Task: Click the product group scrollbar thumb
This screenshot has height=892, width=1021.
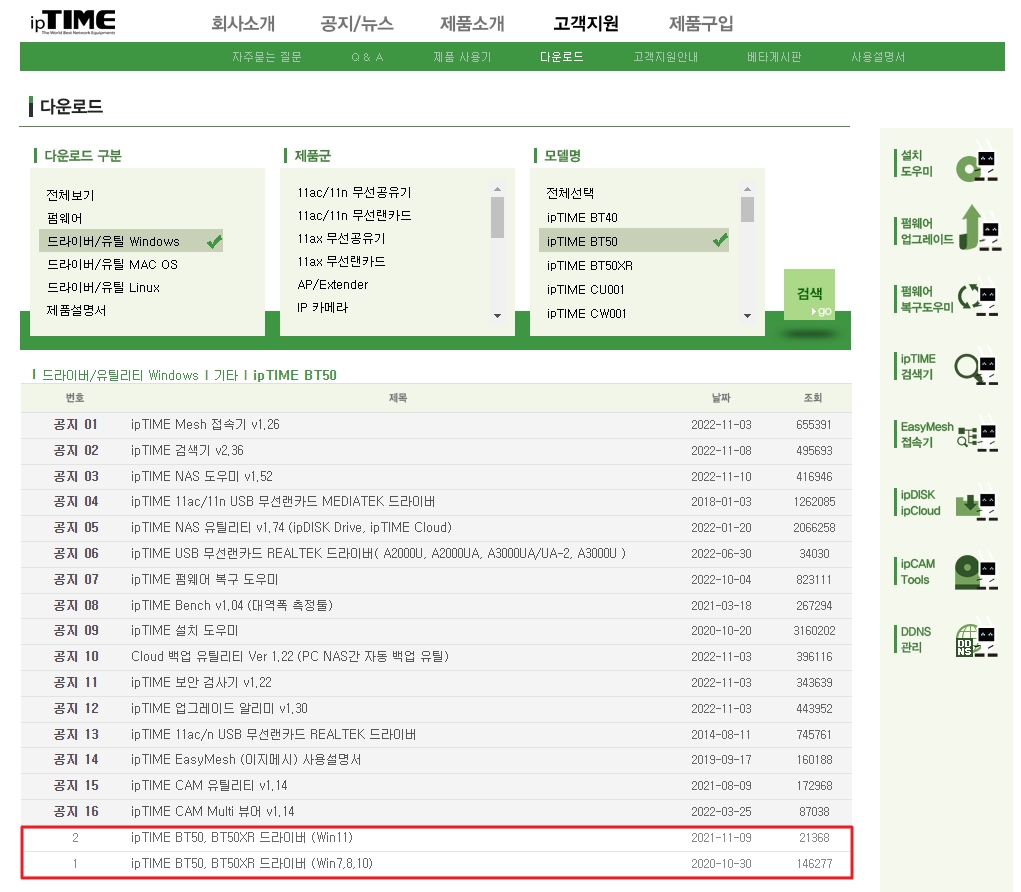Action: click(497, 217)
